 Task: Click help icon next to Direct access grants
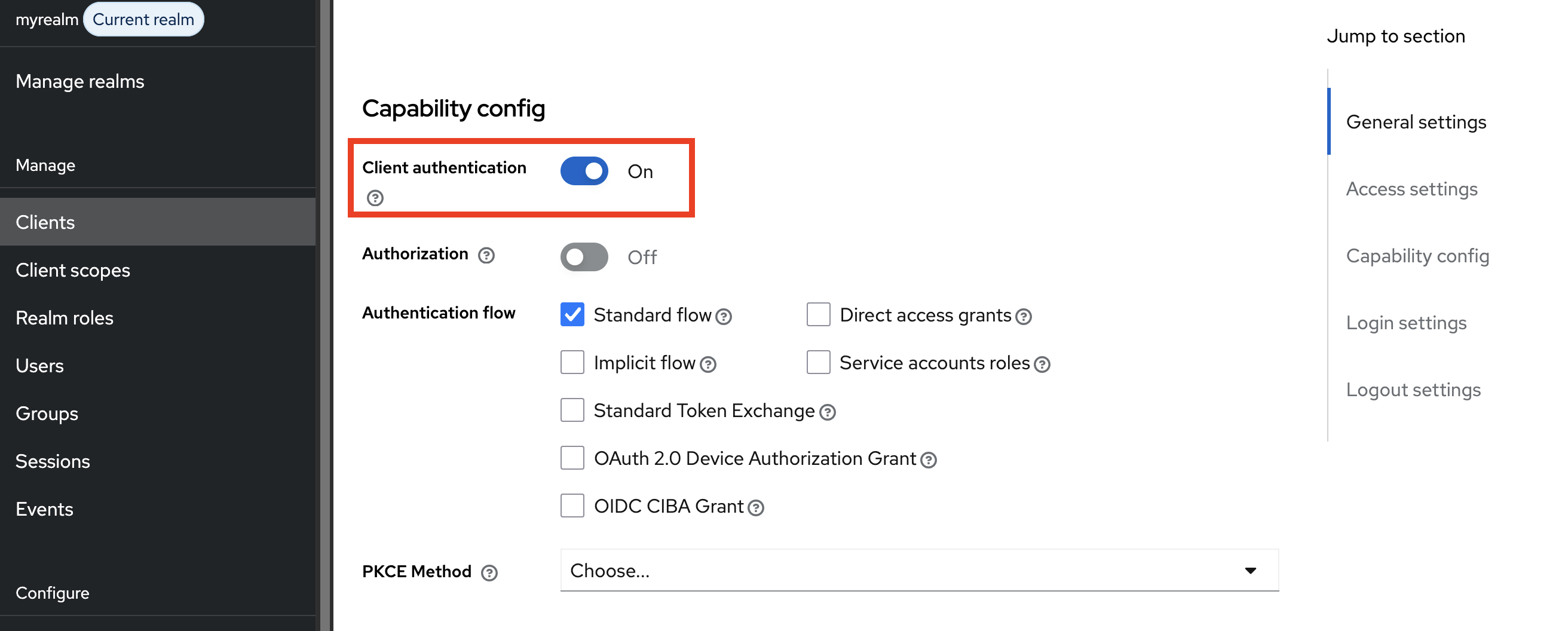point(1023,317)
